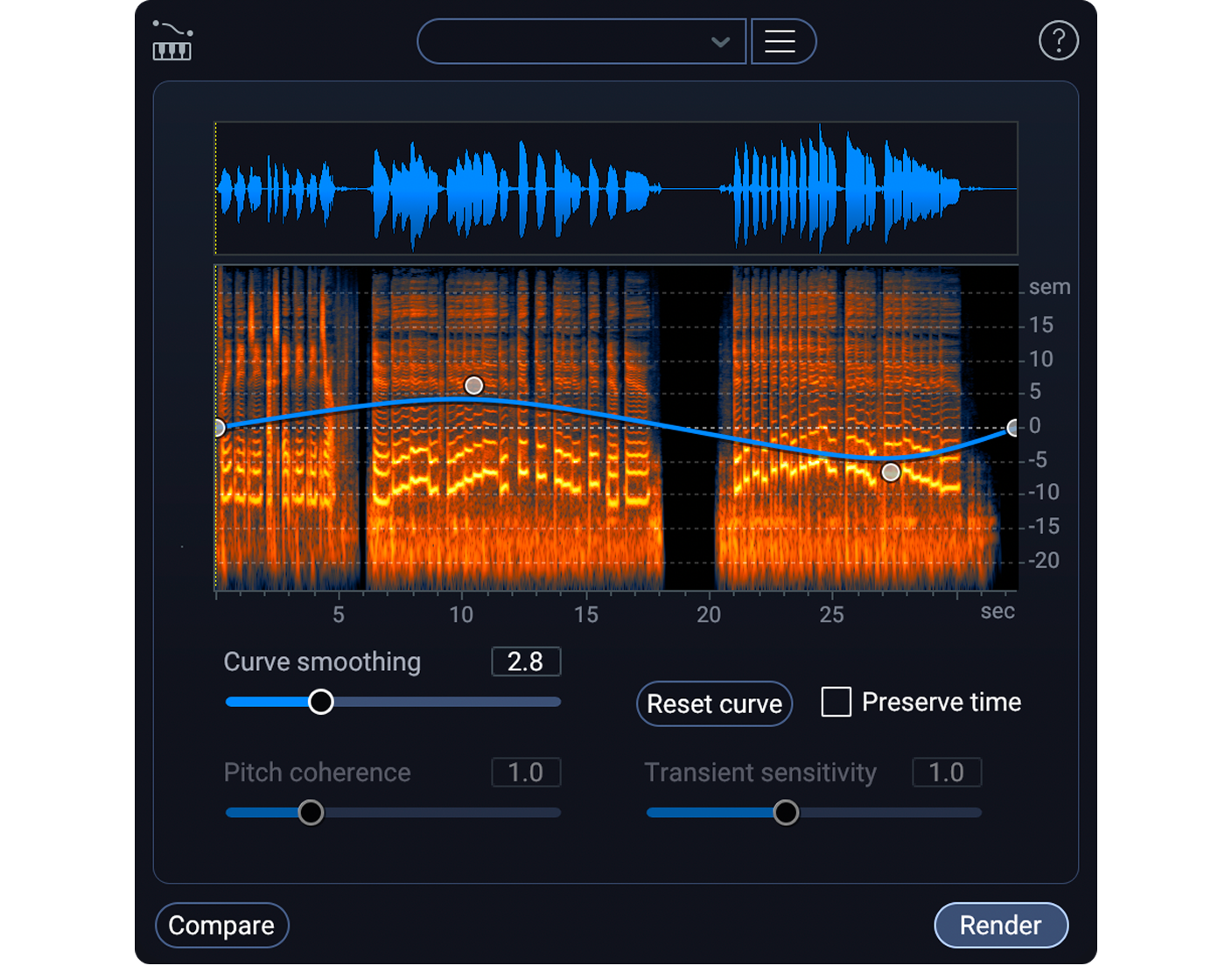This screenshot has height=966, width=1232.
Task: Click the Render button
Action: 1001,925
